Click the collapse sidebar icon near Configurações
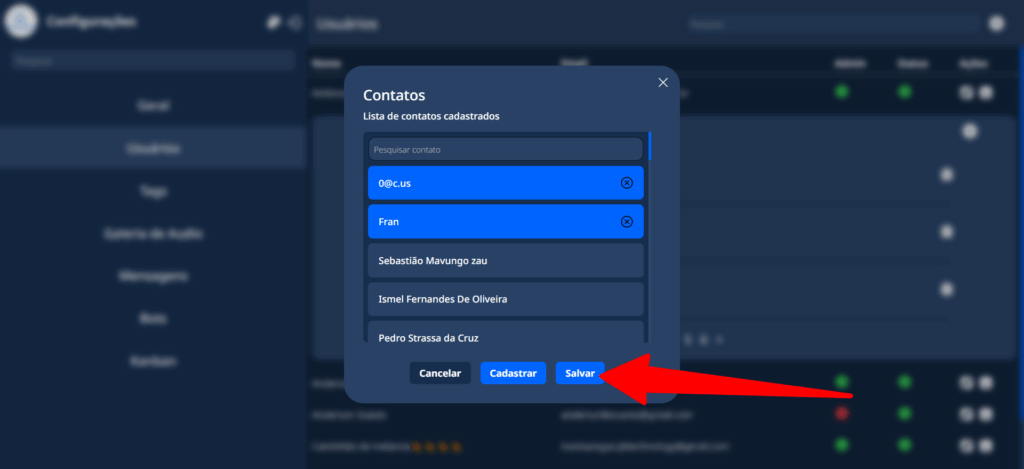The image size is (1024, 469). click(294, 22)
